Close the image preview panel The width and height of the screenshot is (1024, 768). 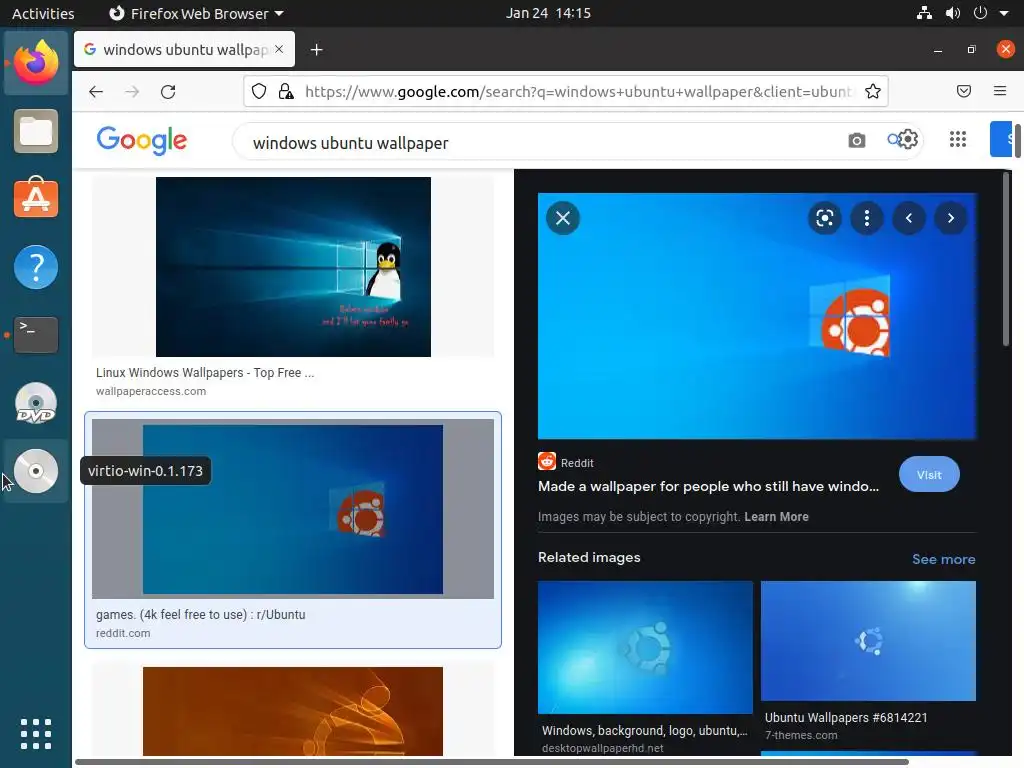click(563, 218)
